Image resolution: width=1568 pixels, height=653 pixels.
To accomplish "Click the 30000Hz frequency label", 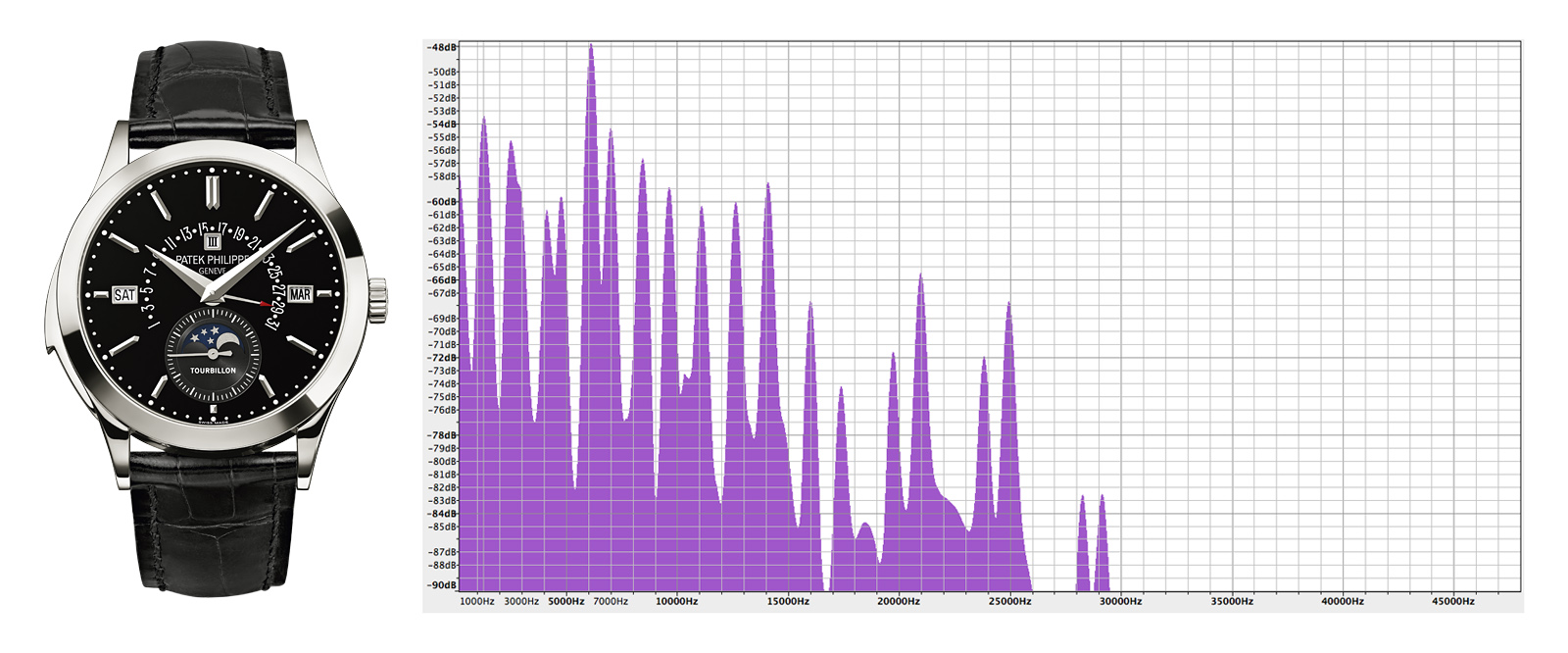I will [x=1120, y=601].
